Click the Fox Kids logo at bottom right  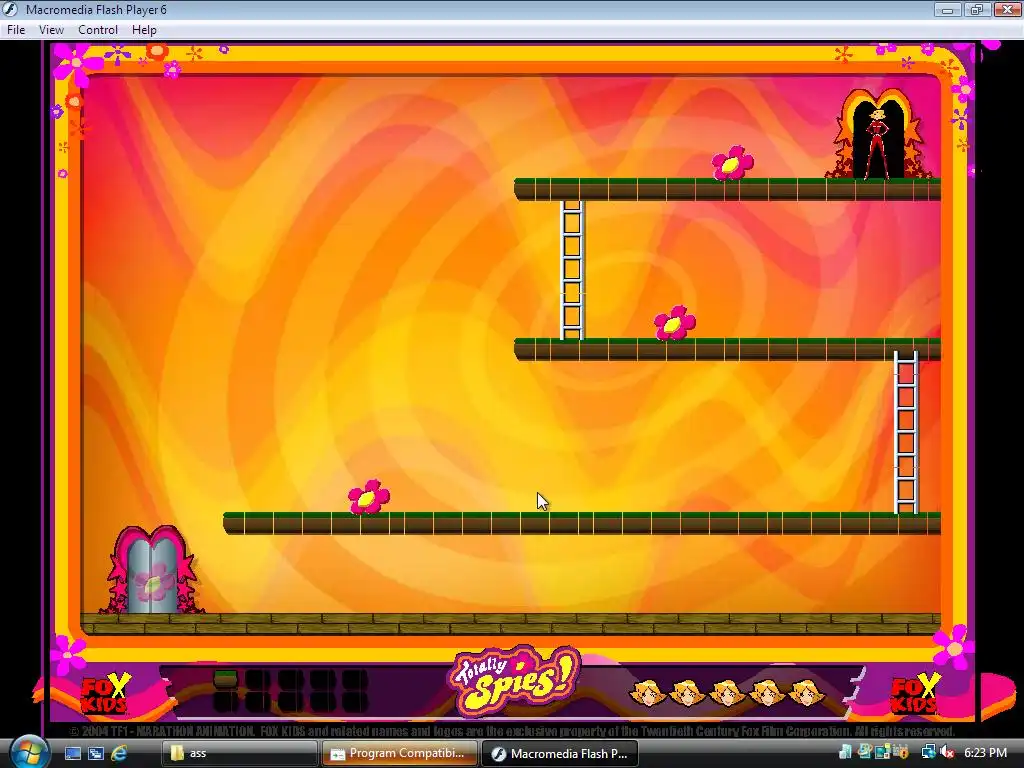click(x=916, y=694)
